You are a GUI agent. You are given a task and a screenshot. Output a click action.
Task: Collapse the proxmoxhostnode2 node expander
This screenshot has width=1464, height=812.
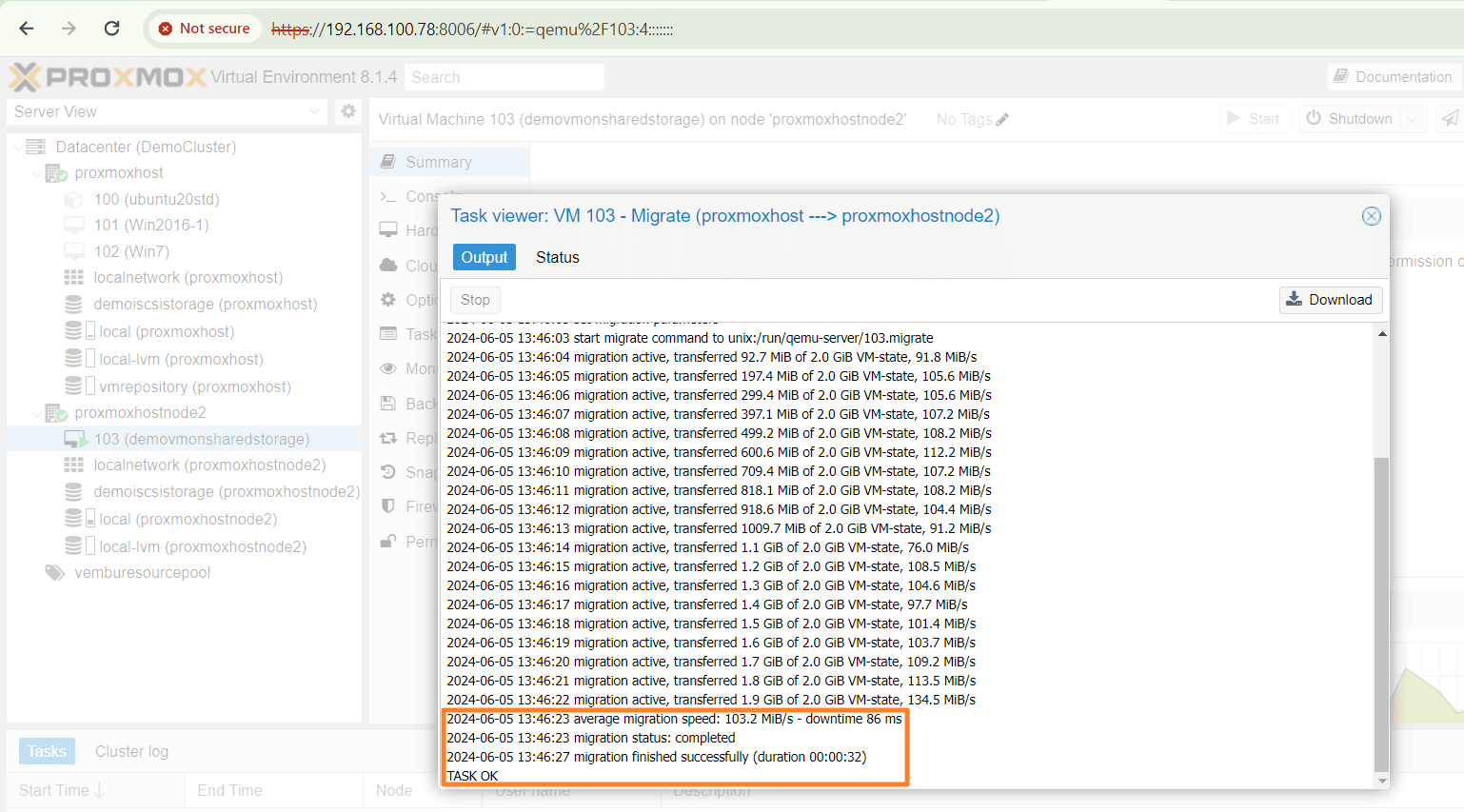tap(36, 413)
